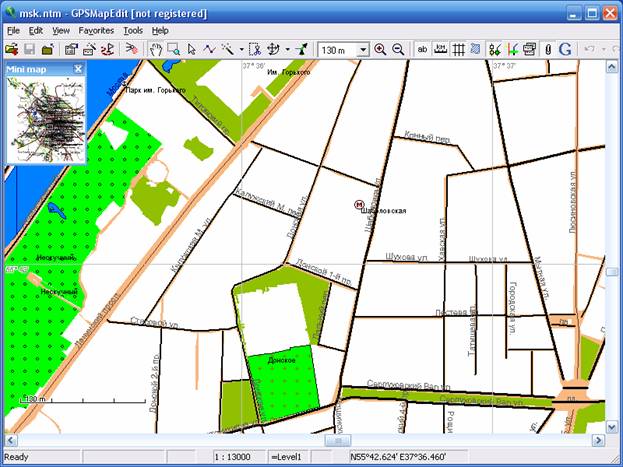Screen dimensions: 623x467
Task: Click the zoom out magnifier
Action: [x=398, y=48]
